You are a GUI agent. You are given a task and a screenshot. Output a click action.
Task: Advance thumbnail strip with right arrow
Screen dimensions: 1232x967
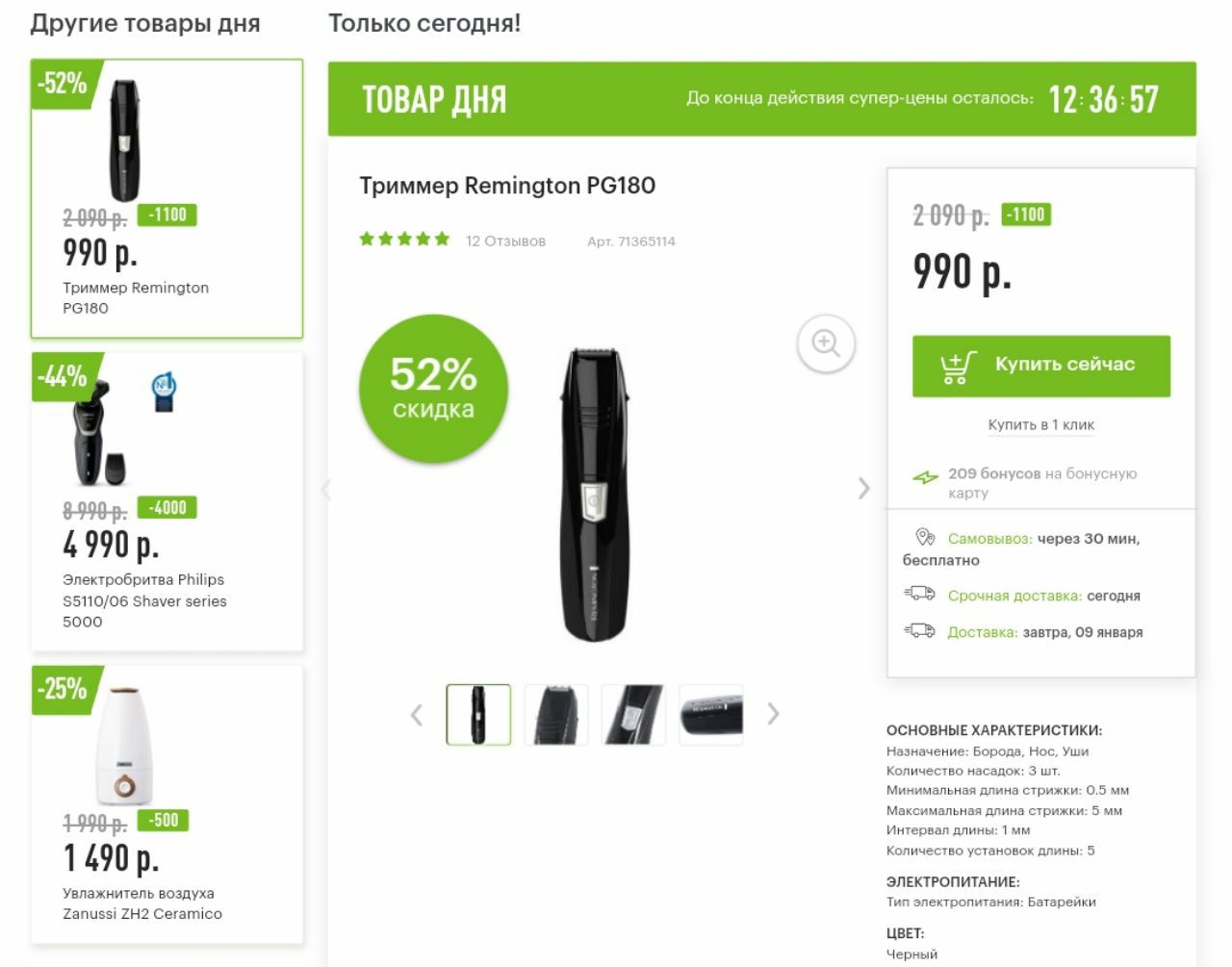tap(773, 714)
